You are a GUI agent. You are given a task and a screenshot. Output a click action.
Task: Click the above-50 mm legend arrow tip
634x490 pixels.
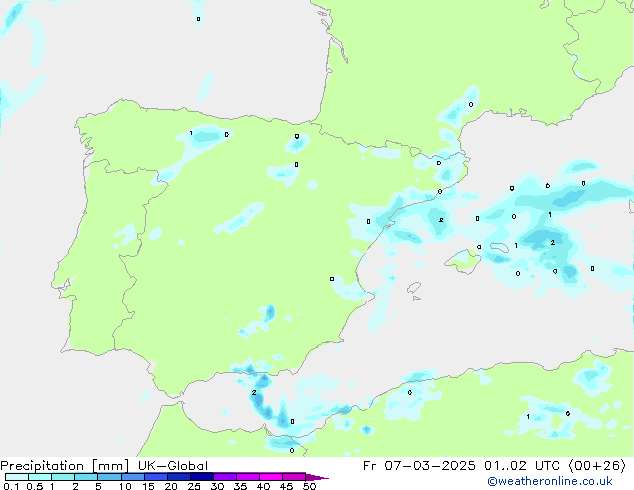tap(317, 477)
